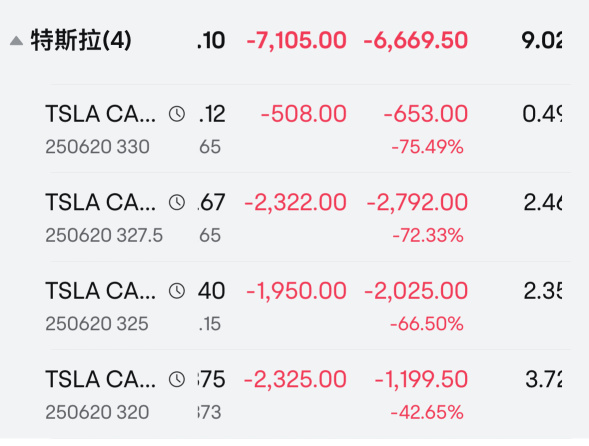The image size is (589, 446).
Task: Click the -6,669.50 group P&L value
Action: [415, 40]
